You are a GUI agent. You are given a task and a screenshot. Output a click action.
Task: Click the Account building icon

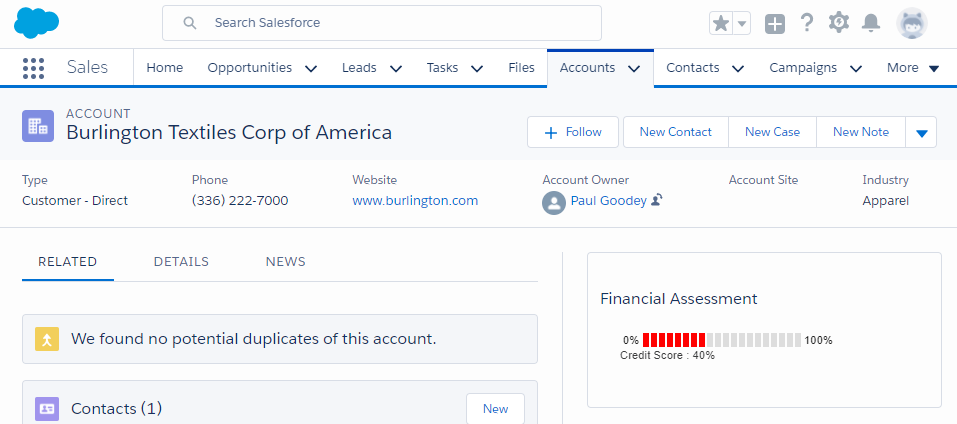[x=38, y=126]
